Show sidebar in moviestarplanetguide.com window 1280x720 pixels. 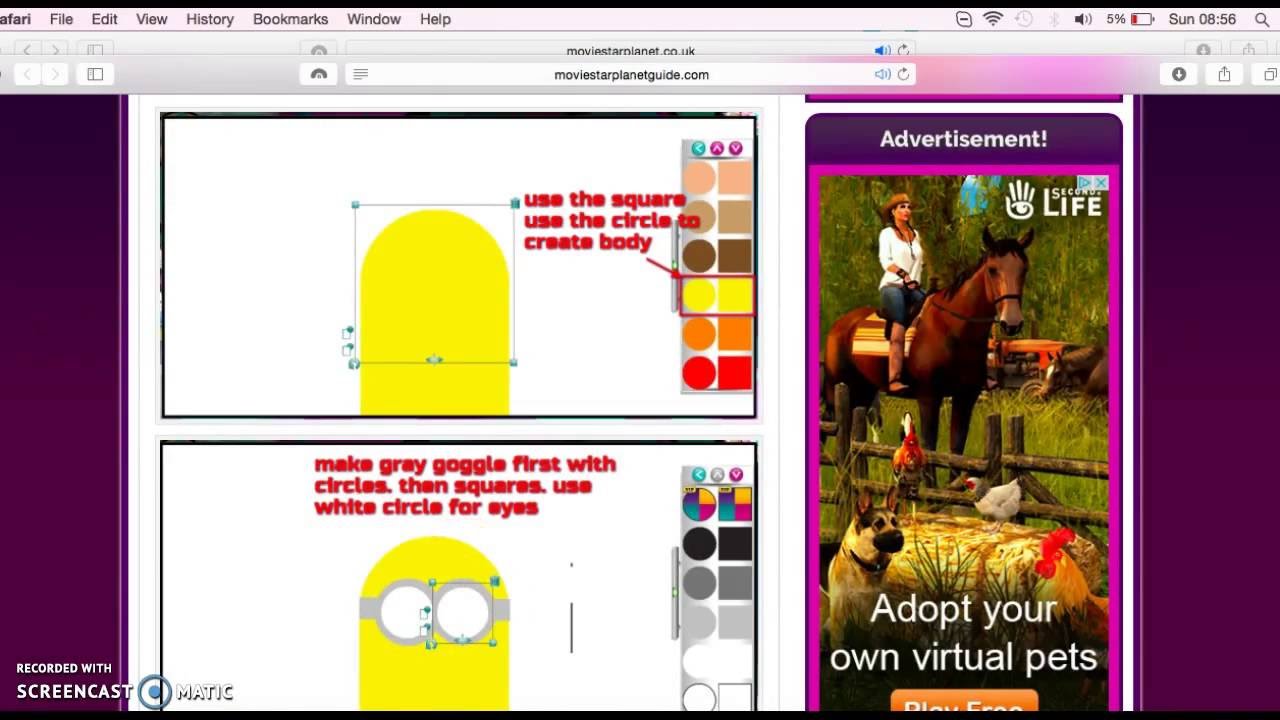(x=95, y=74)
